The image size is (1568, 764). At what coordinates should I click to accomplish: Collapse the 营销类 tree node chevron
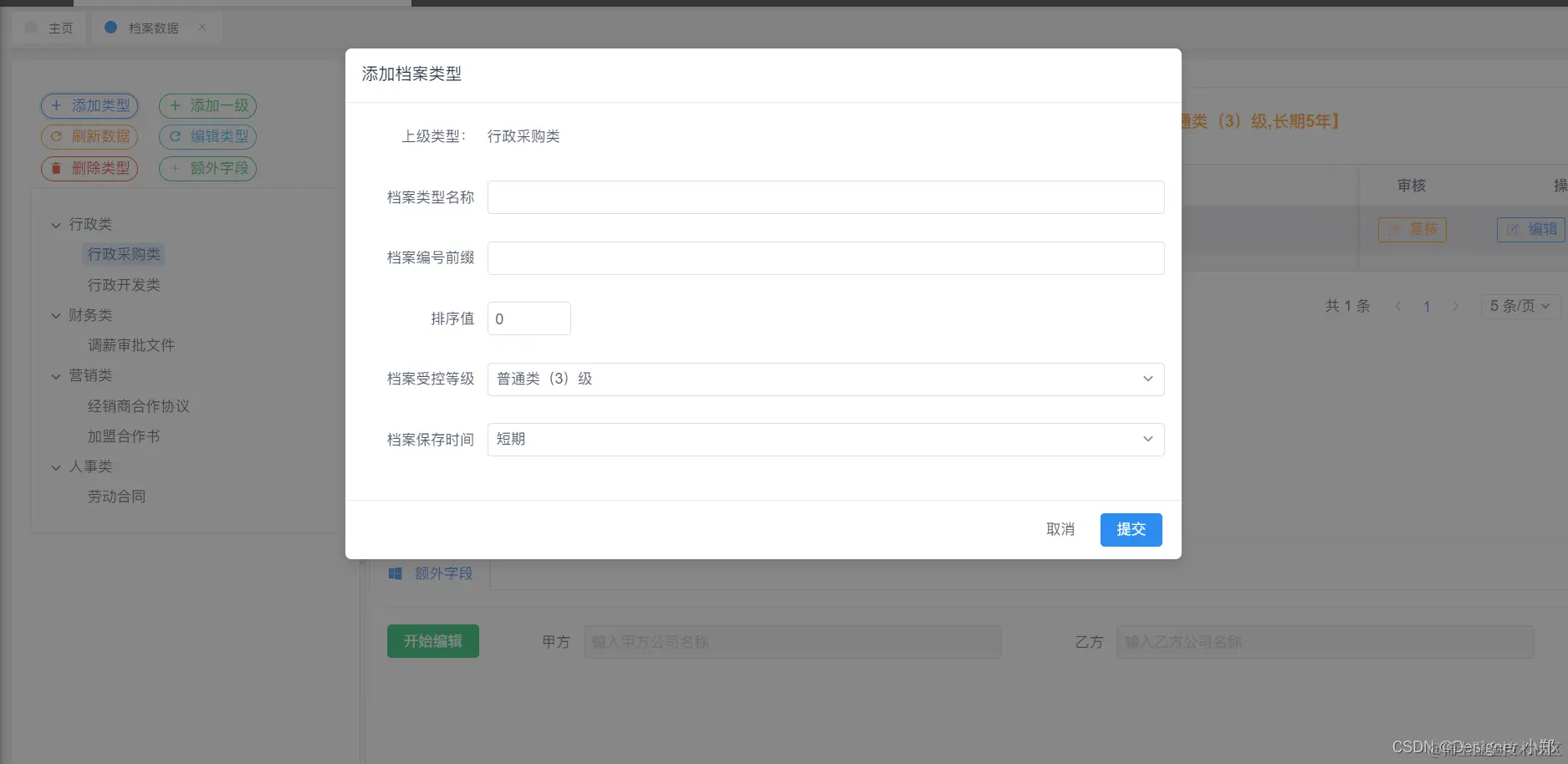coord(56,376)
